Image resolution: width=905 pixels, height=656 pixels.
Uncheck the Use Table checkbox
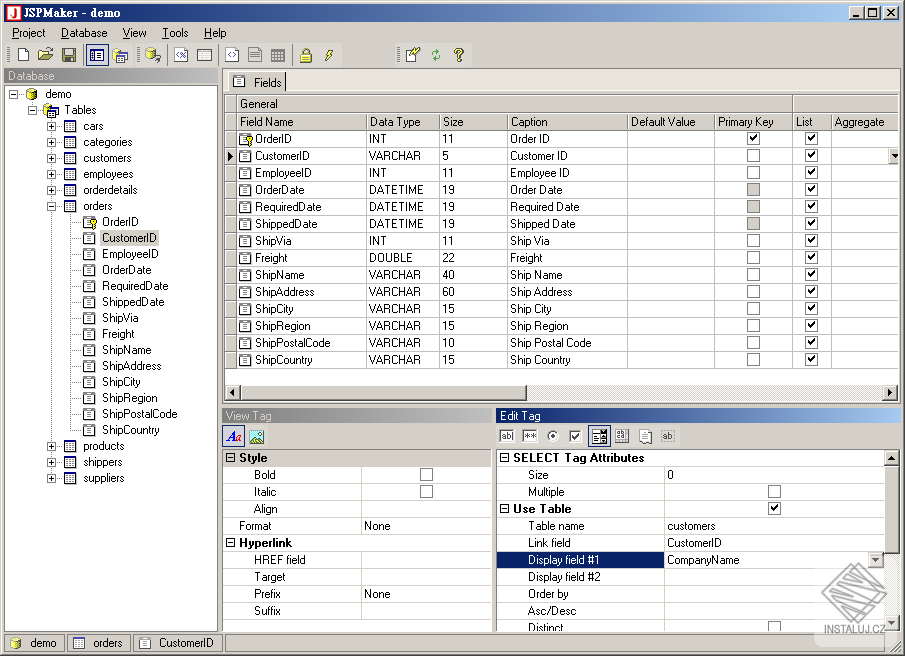774,509
